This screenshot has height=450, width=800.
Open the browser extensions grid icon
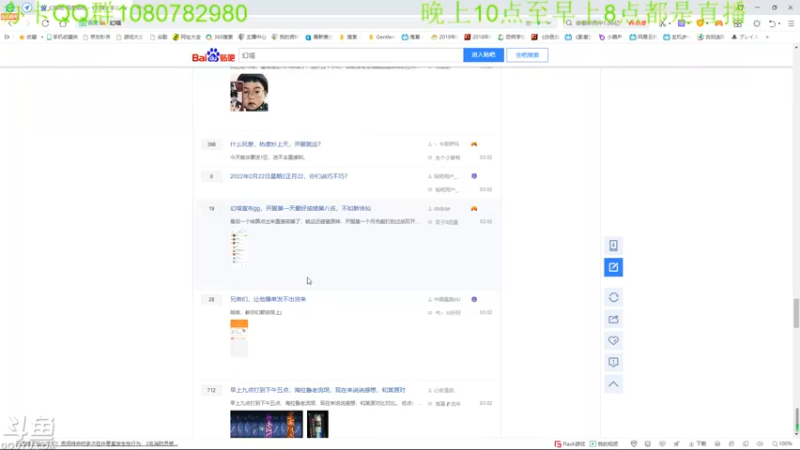[x=738, y=23]
